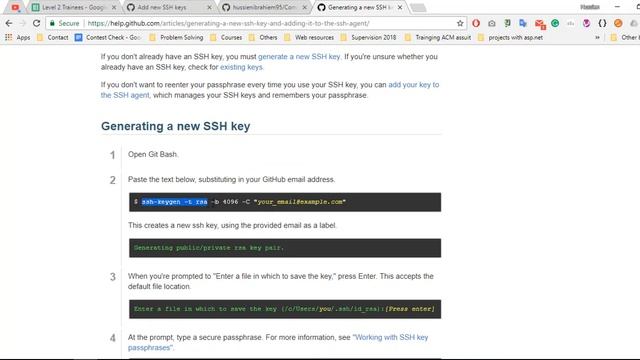Expand the bookmarks overflow chevron
Viewport: 640px width, 360px height.
click(597, 38)
